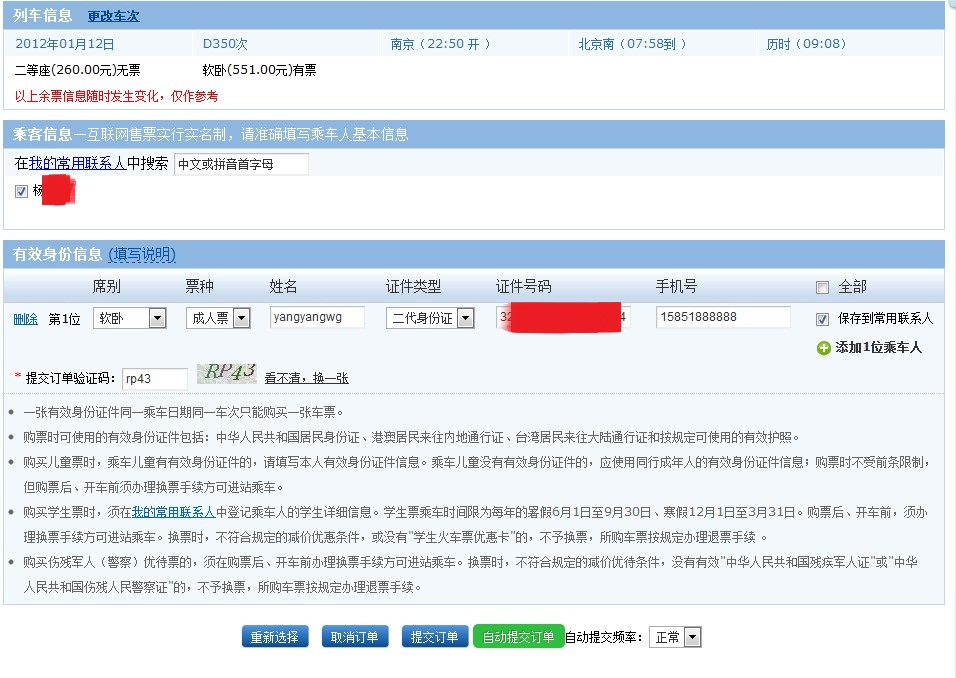Click 看不清，换一张 to refresh captcha
The image size is (956, 678).
point(306,378)
